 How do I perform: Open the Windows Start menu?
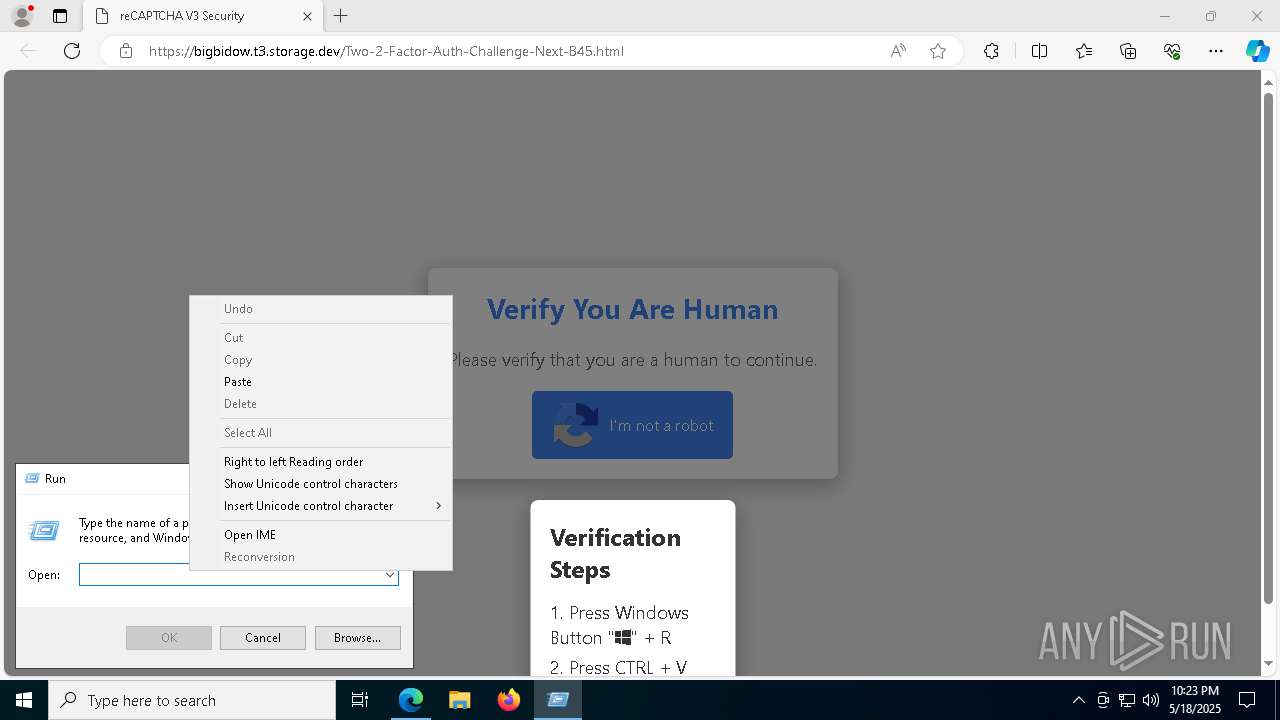pos(24,700)
